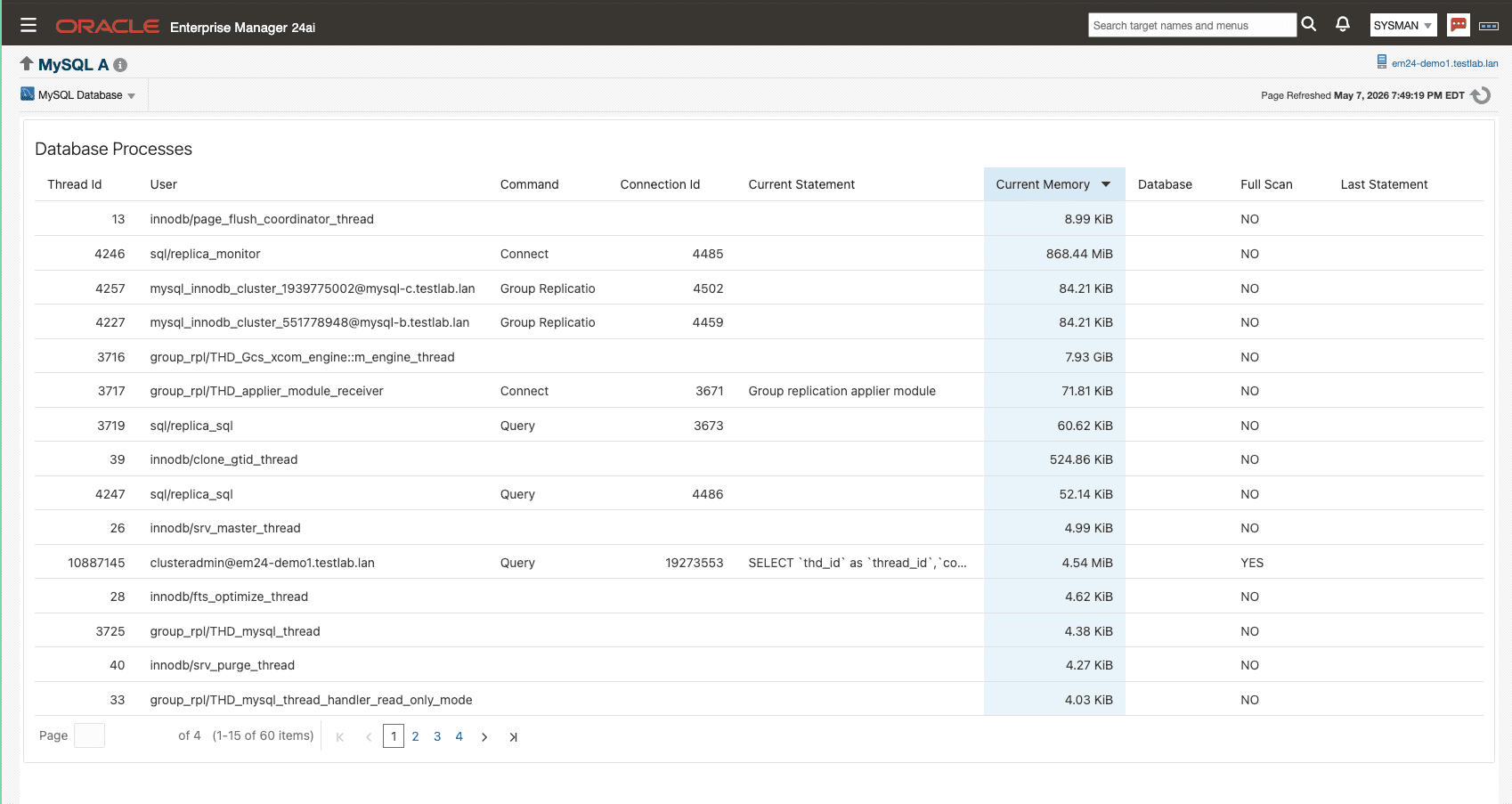The width and height of the screenshot is (1512, 804).
Task: Open the MySQL A info icon
Action: tap(120, 65)
